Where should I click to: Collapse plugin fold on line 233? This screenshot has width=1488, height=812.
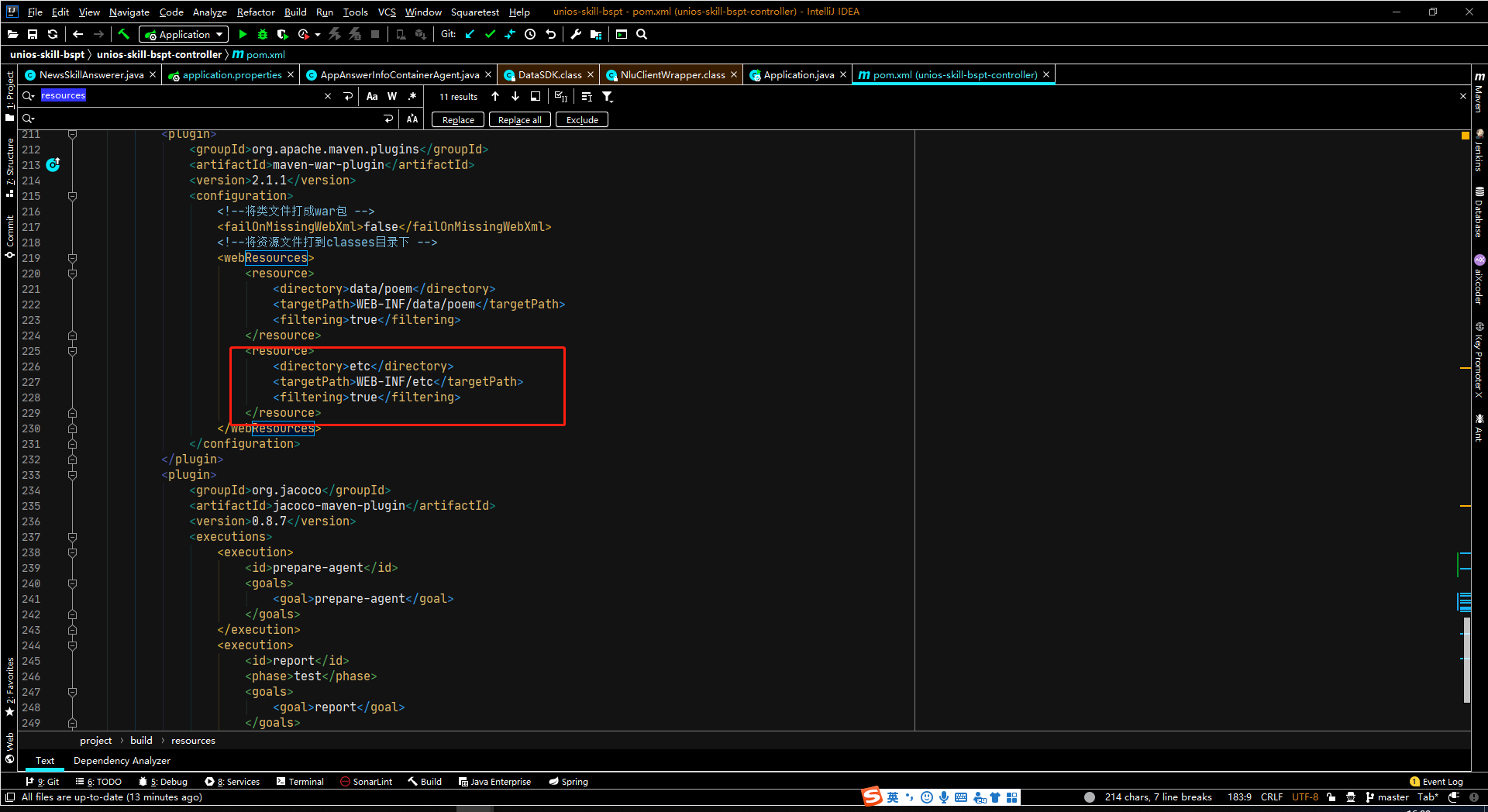[x=72, y=475]
